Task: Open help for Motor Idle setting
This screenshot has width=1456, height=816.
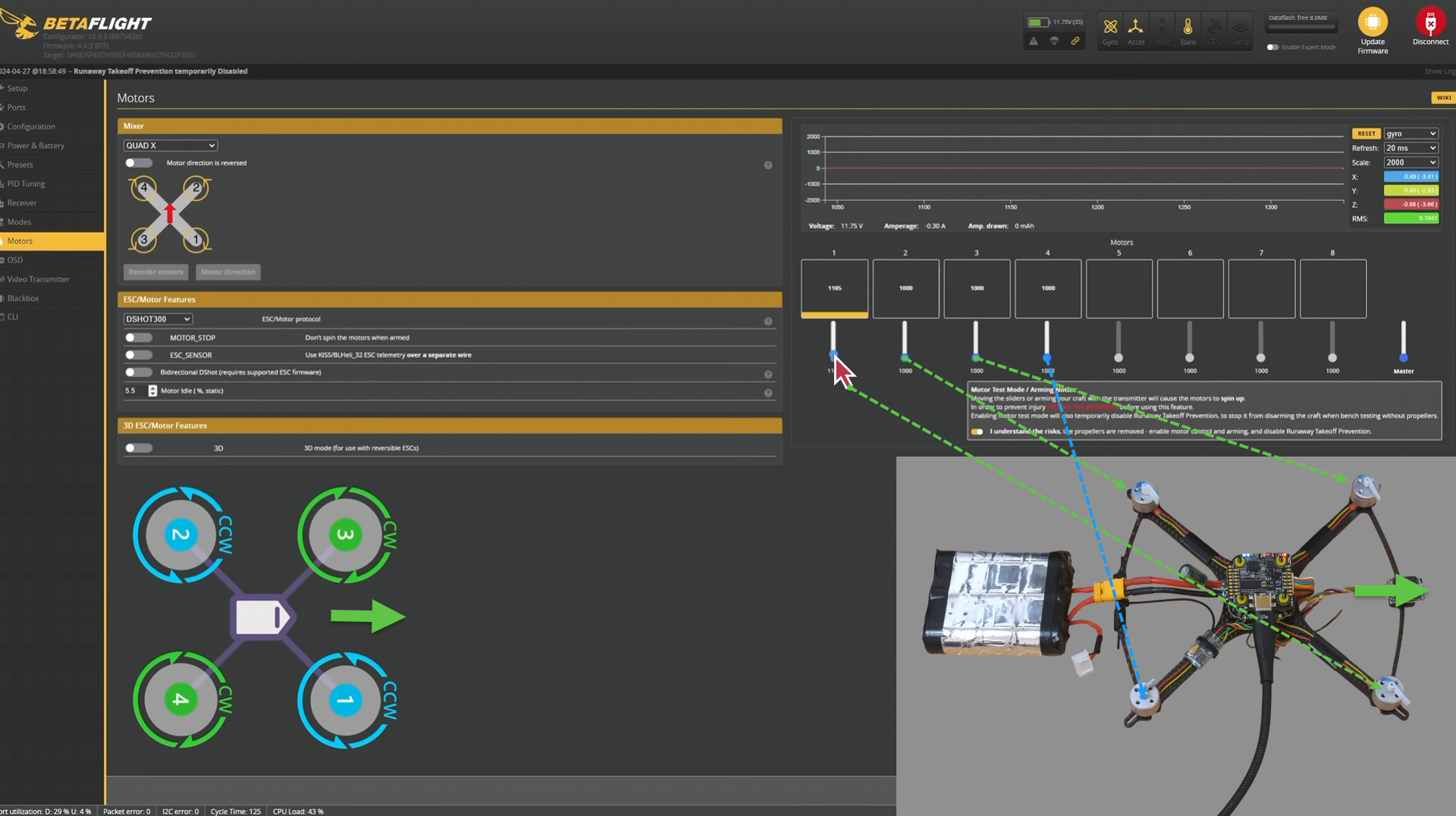Action: pos(768,393)
